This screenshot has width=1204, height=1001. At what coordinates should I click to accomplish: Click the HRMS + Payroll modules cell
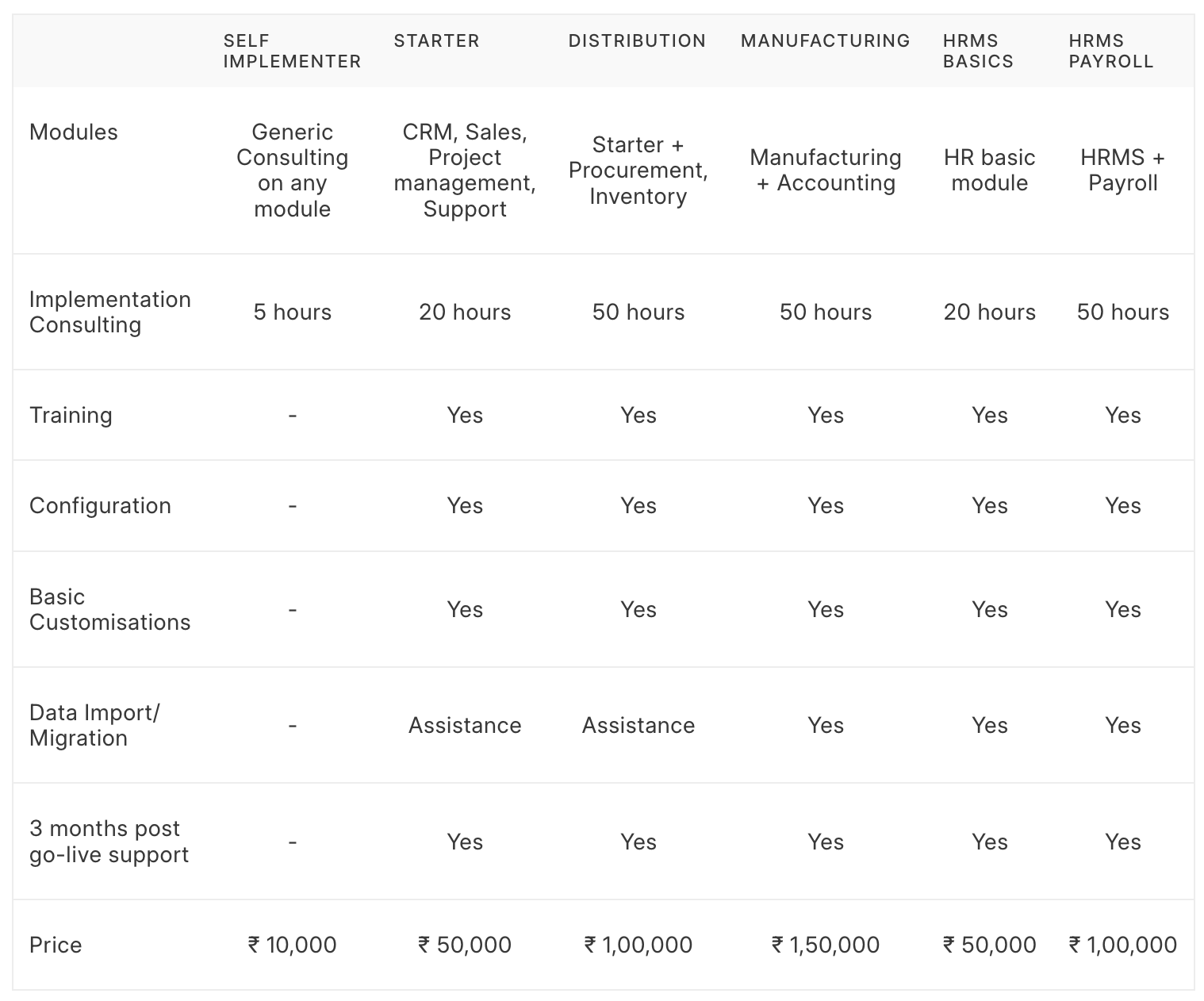point(1122,170)
